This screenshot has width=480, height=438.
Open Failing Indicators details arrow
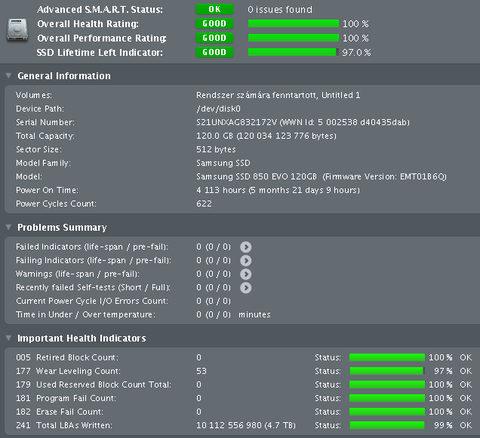[x=246, y=261]
